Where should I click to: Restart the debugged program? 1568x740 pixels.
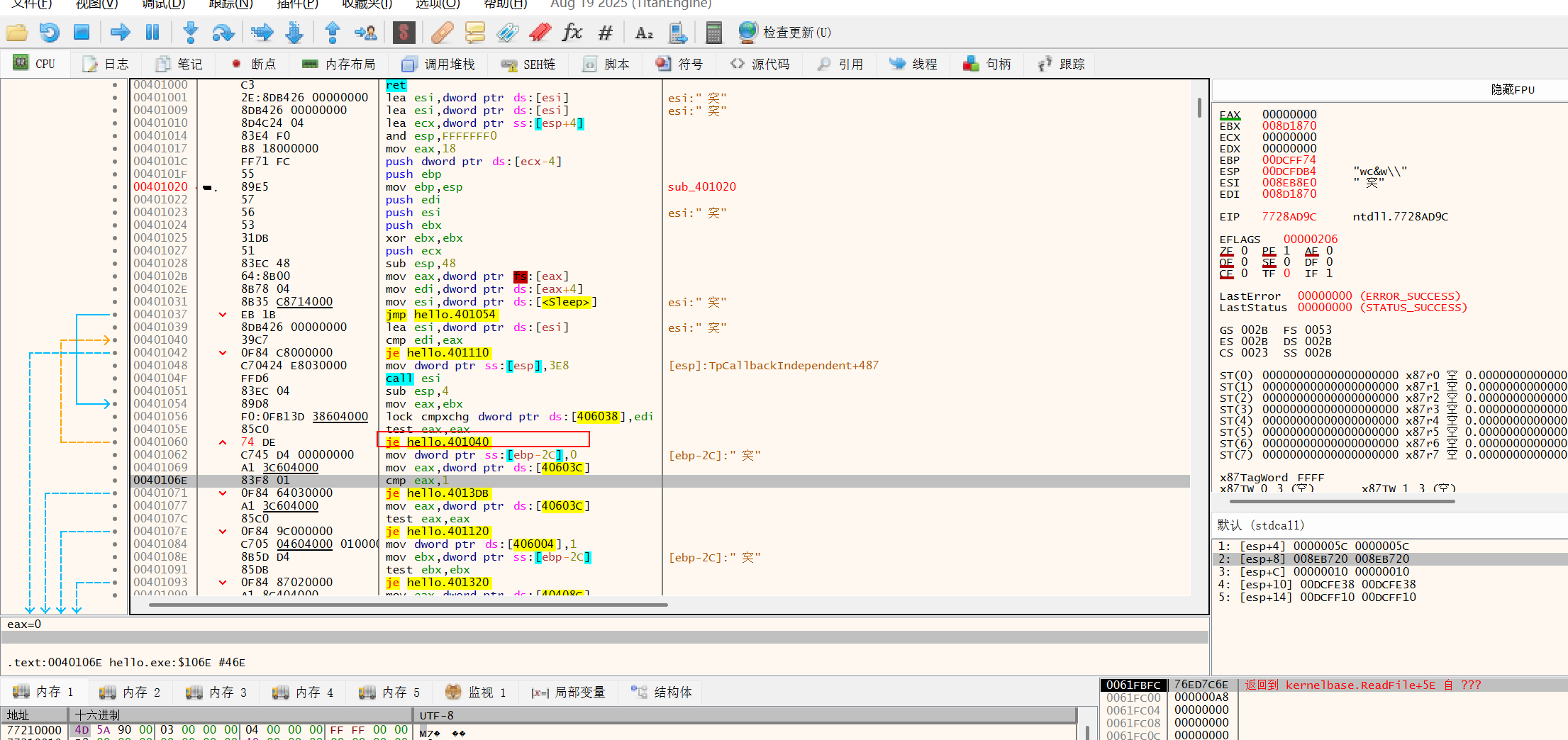(49, 33)
